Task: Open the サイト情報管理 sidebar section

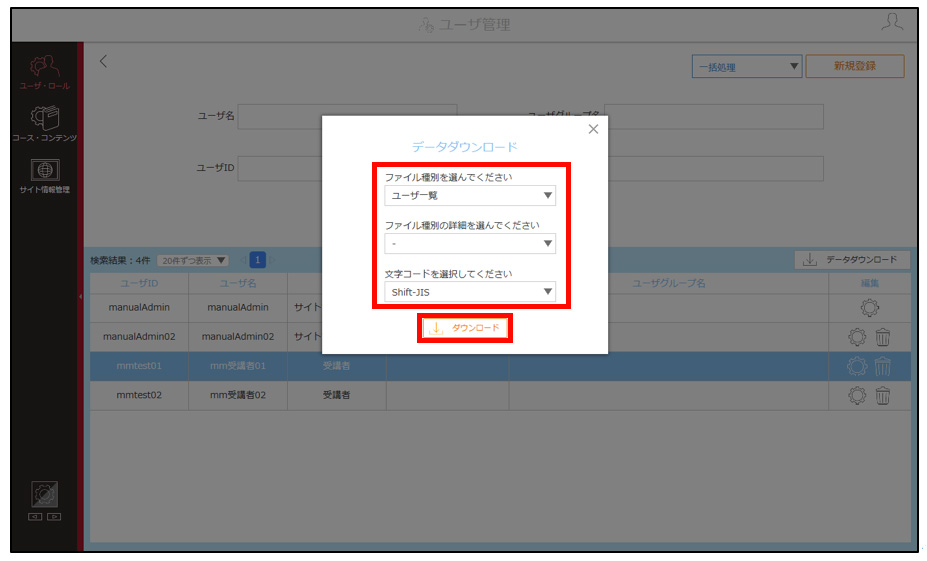Action: click(x=44, y=176)
